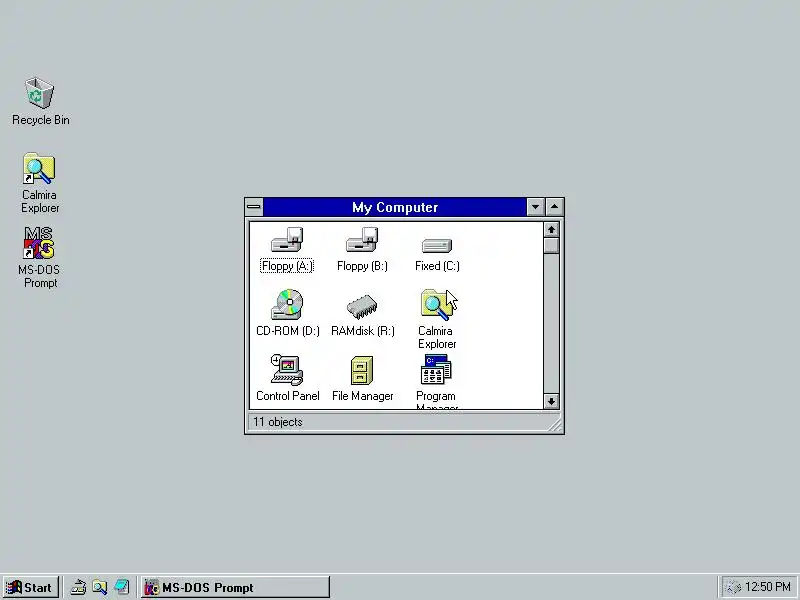The image size is (800, 600).
Task: Click the quick-launch explorer magnifier icon in taskbar
Action: tap(100, 587)
